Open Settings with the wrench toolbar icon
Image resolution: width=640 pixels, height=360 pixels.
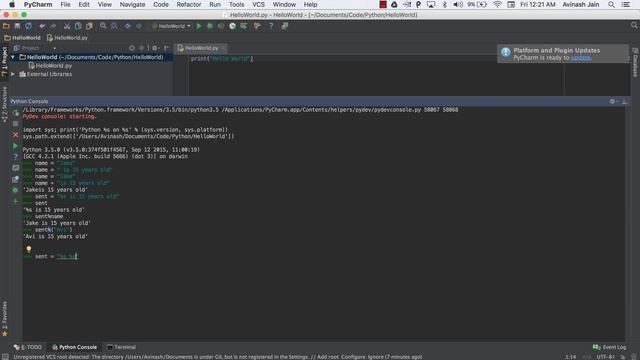257,26
